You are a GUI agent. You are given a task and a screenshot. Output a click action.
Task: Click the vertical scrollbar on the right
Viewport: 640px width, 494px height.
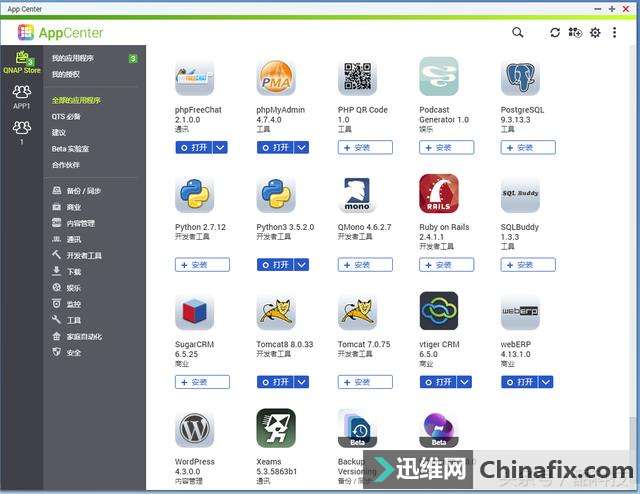(633, 250)
